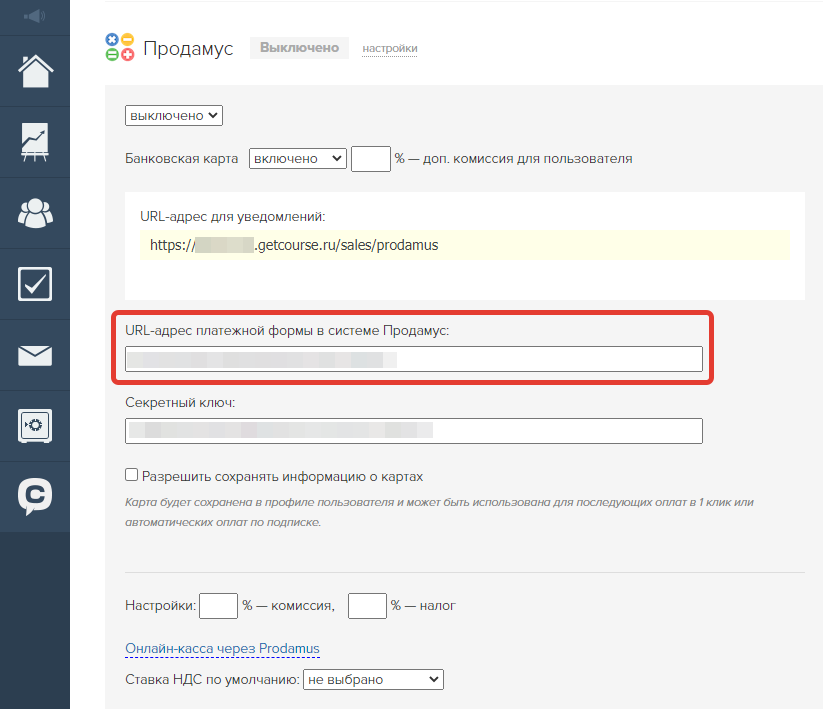
Task: Click the 'URL-адрес для уведомлений:' label
Action: coord(233,217)
